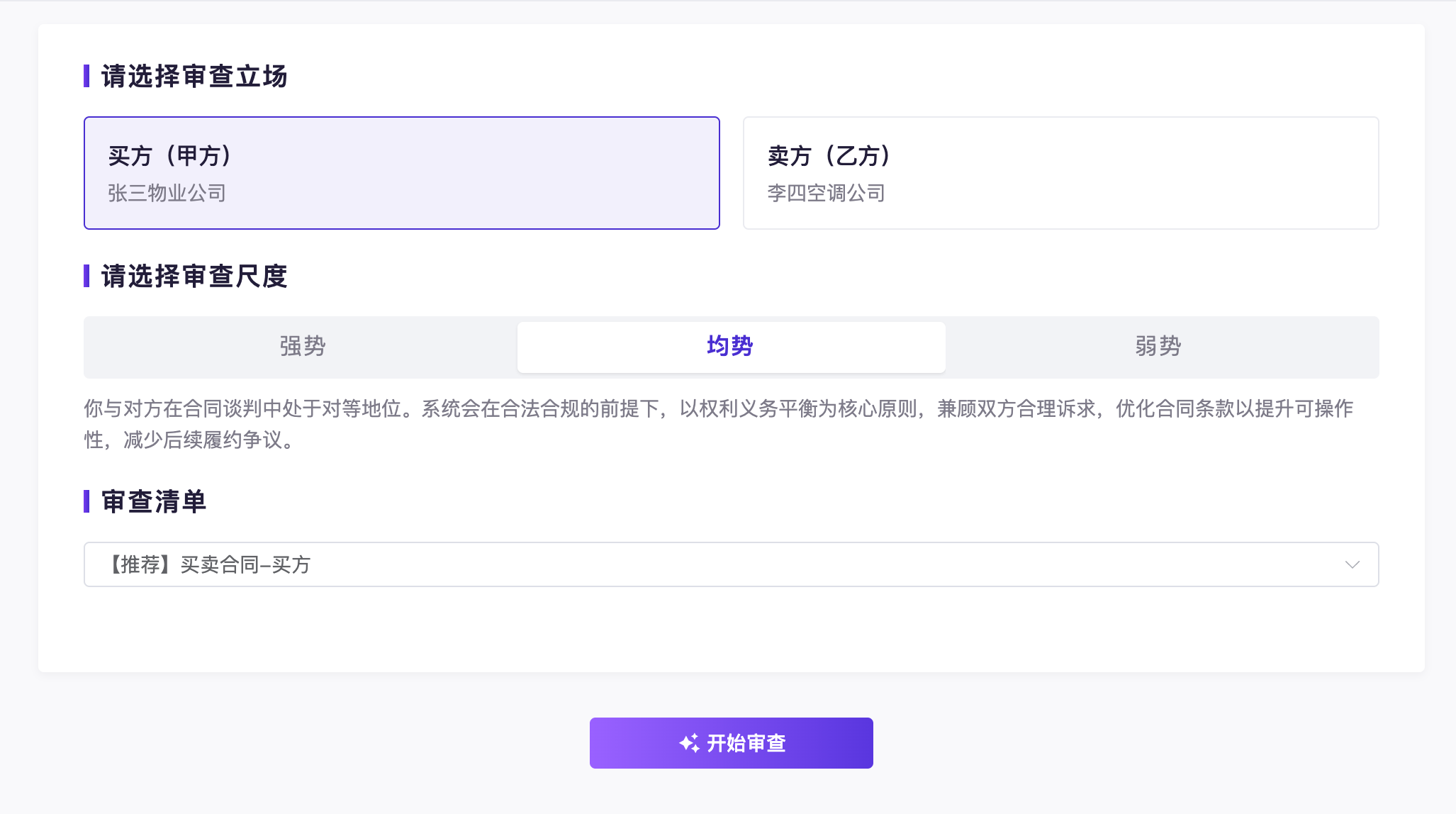Click the purple bar beside 审查清单
Viewport: 1456px width, 814px height.
point(86,501)
